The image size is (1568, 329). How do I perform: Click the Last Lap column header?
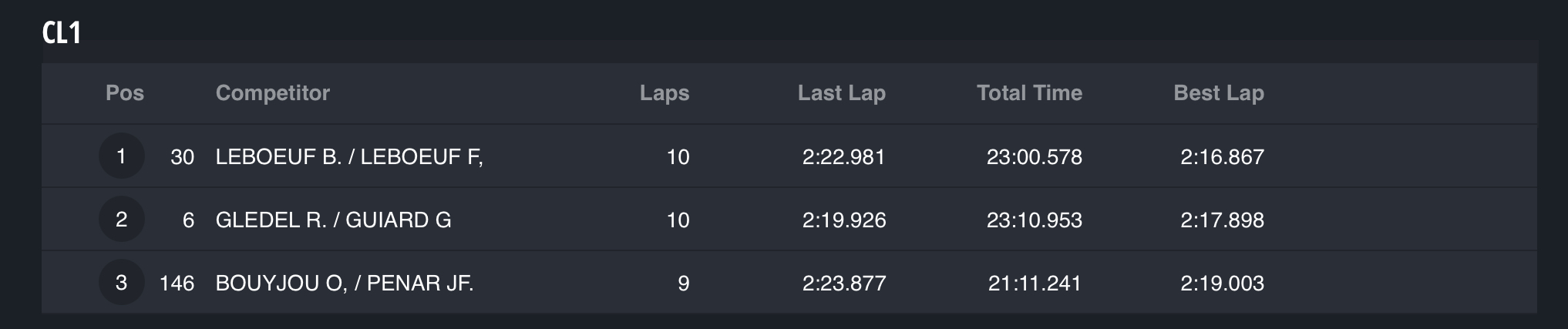(842, 93)
